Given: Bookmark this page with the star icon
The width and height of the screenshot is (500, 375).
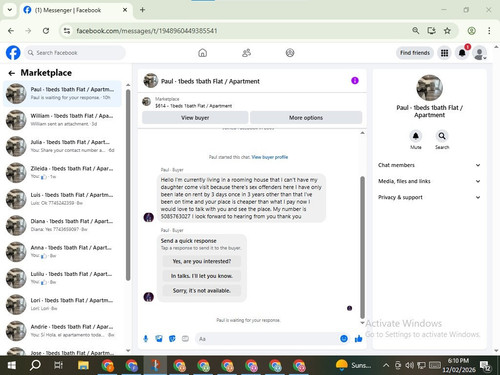Looking at the screenshot, I should click(x=447, y=31).
